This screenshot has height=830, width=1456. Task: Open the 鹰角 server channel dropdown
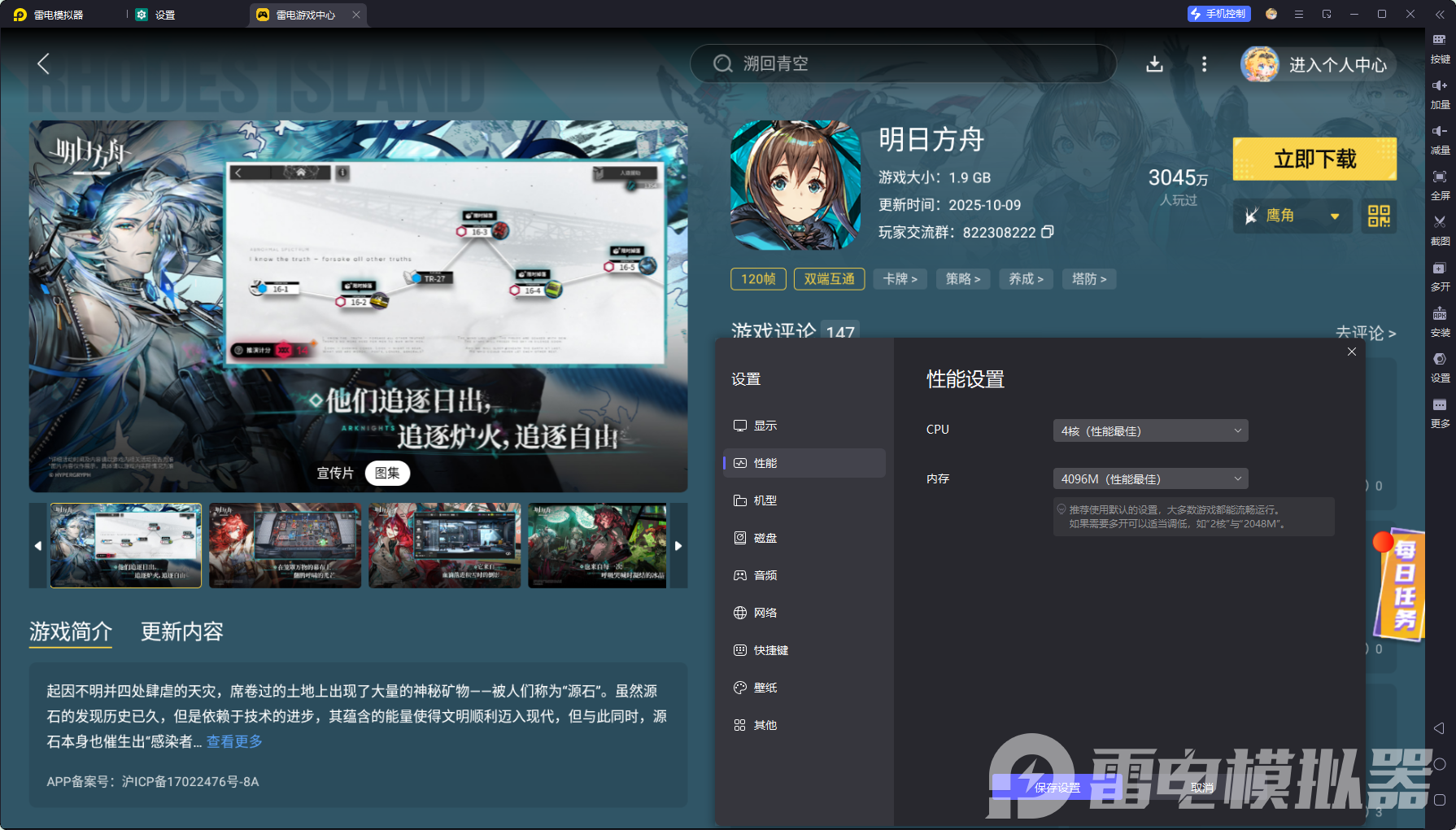click(1292, 216)
